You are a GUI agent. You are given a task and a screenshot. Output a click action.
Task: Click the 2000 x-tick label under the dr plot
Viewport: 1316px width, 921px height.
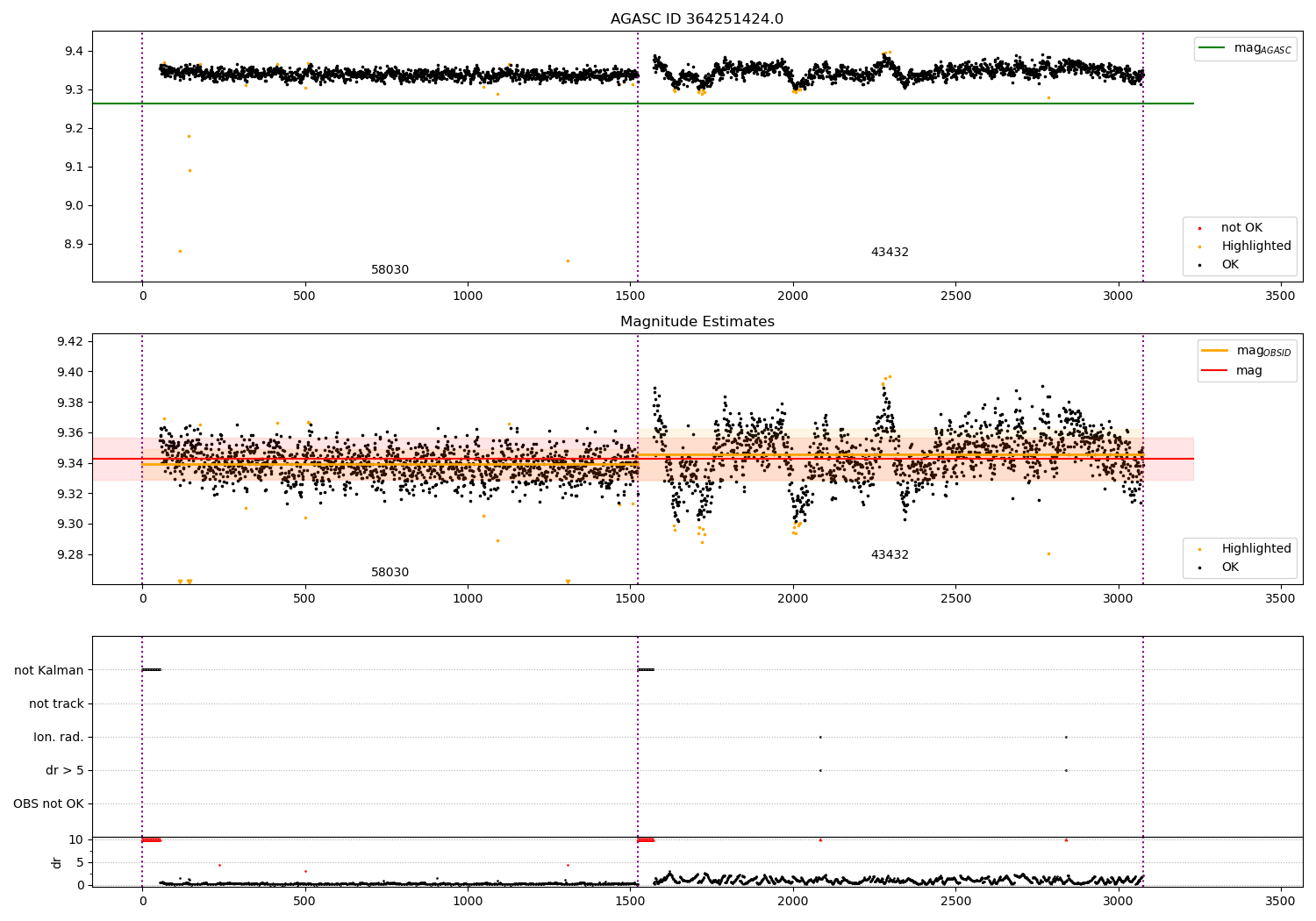(x=793, y=901)
